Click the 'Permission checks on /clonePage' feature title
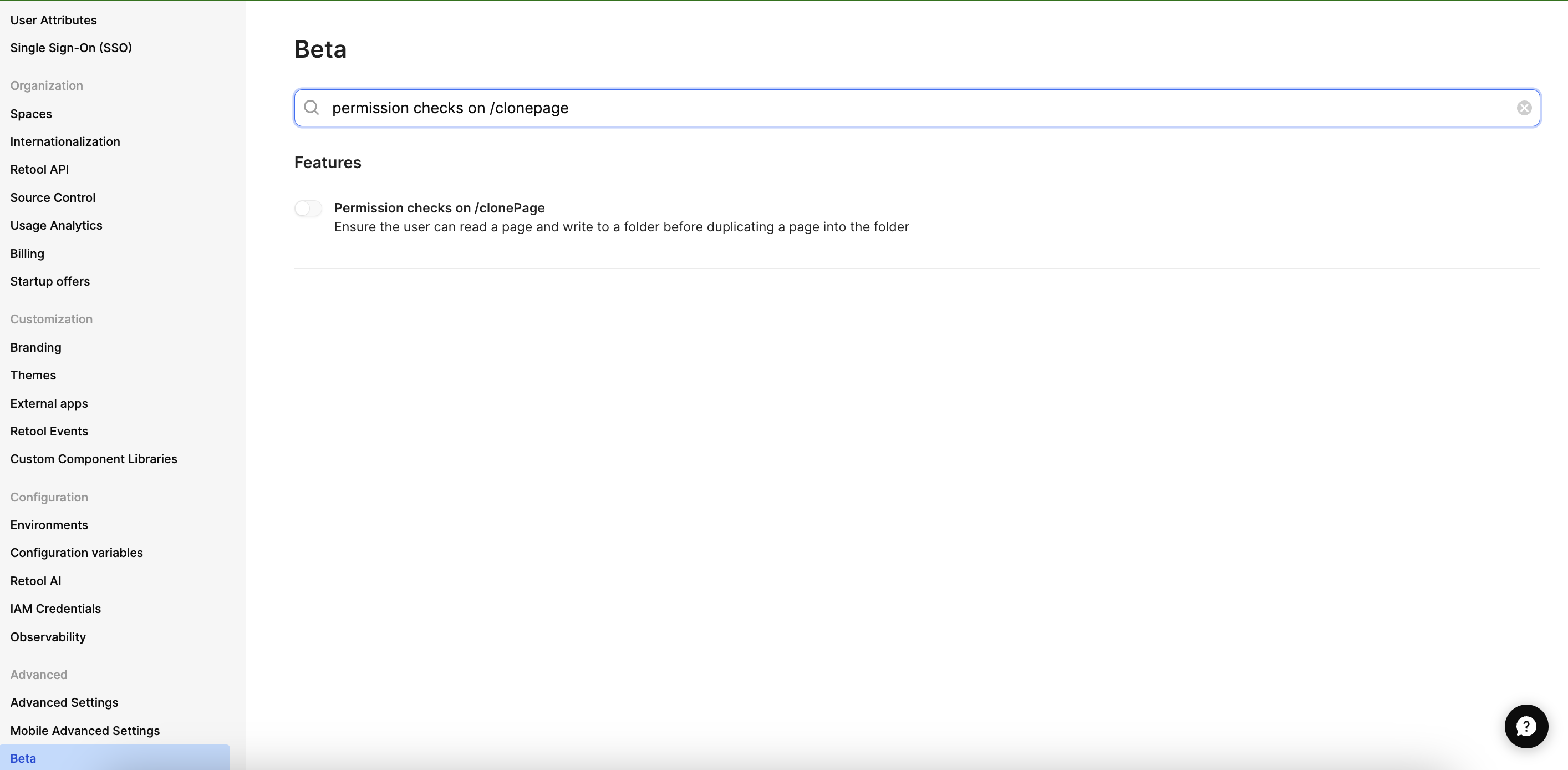This screenshot has height=770, width=1568. point(440,207)
